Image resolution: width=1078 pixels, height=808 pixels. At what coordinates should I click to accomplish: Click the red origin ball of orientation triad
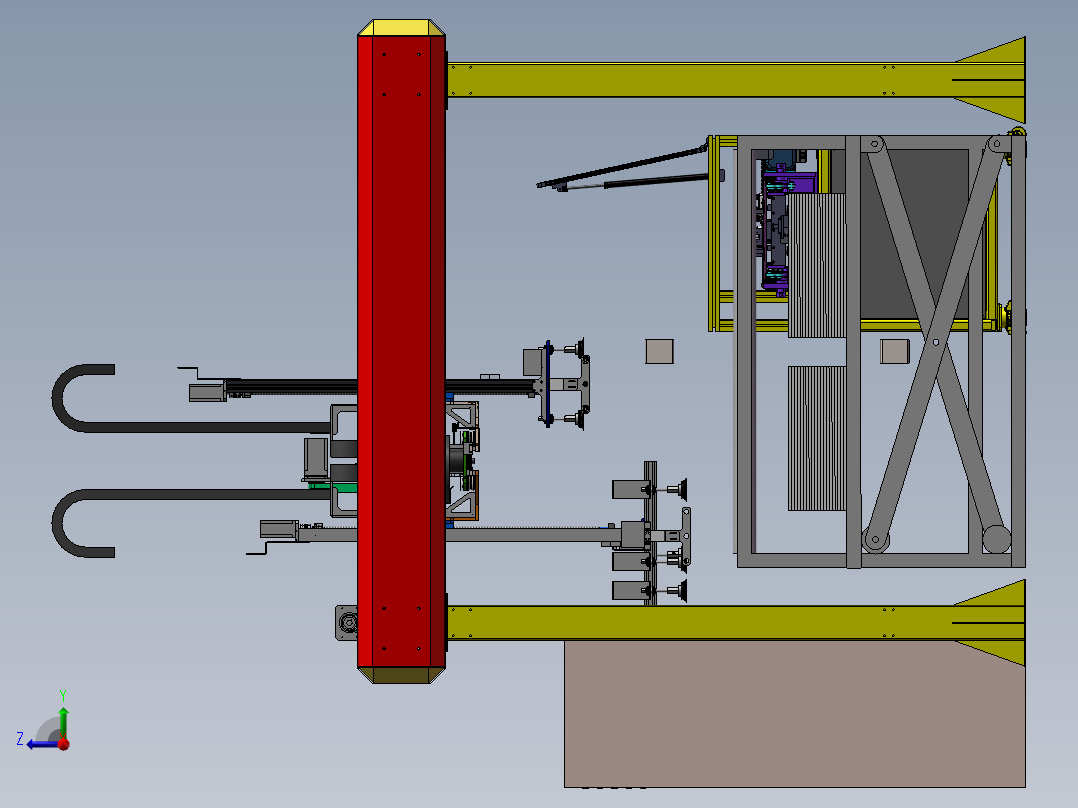point(64,744)
